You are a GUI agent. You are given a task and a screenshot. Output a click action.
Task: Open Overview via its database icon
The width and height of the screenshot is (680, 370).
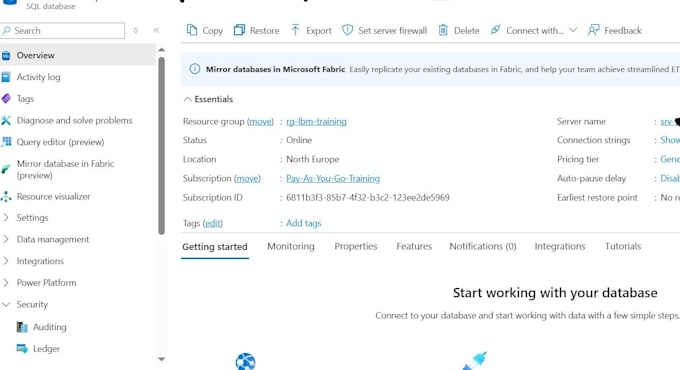click(x=6, y=55)
